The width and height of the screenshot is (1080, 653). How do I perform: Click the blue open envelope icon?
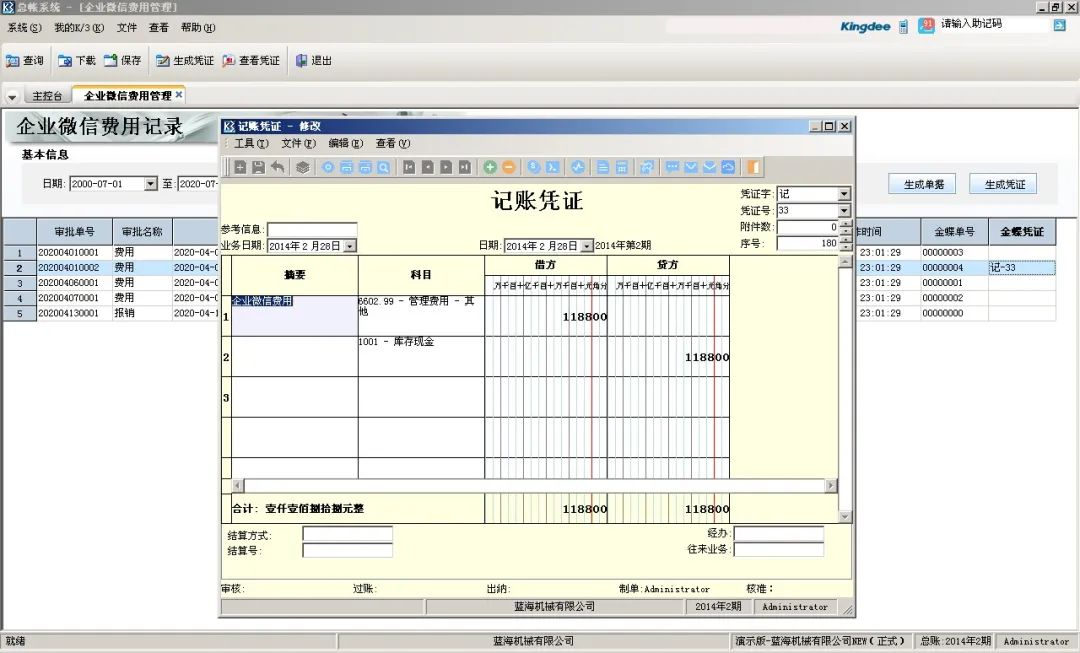coord(709,167)
